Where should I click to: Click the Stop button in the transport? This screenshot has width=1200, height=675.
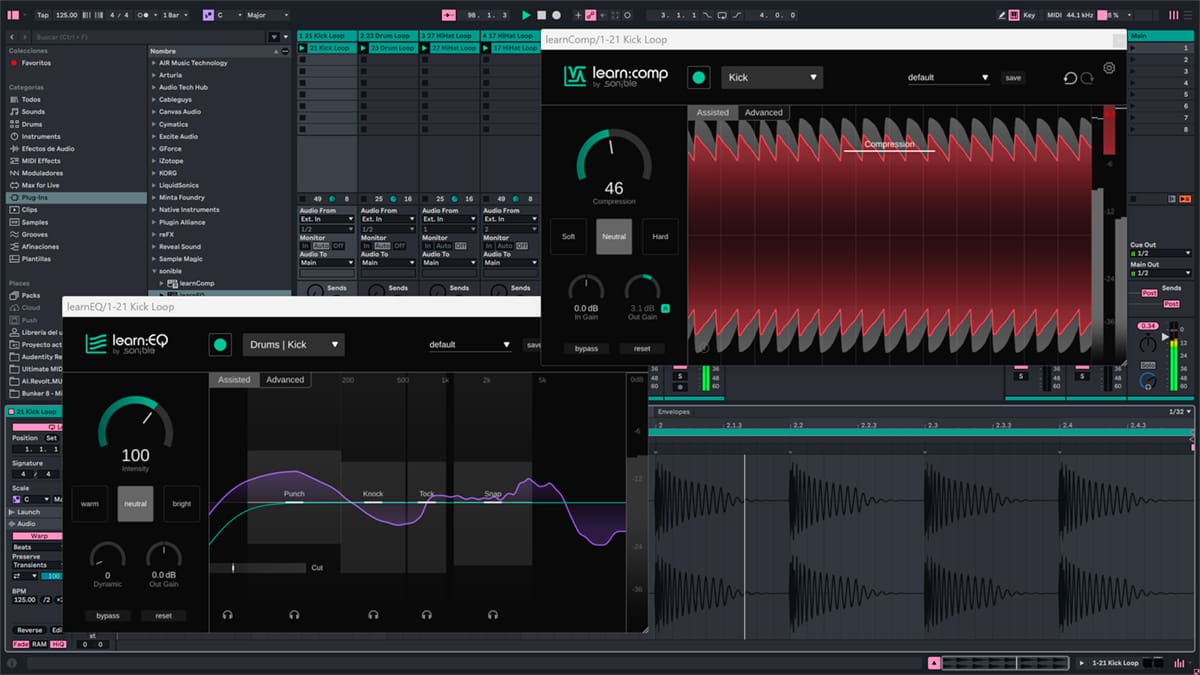tap(541, 15)
